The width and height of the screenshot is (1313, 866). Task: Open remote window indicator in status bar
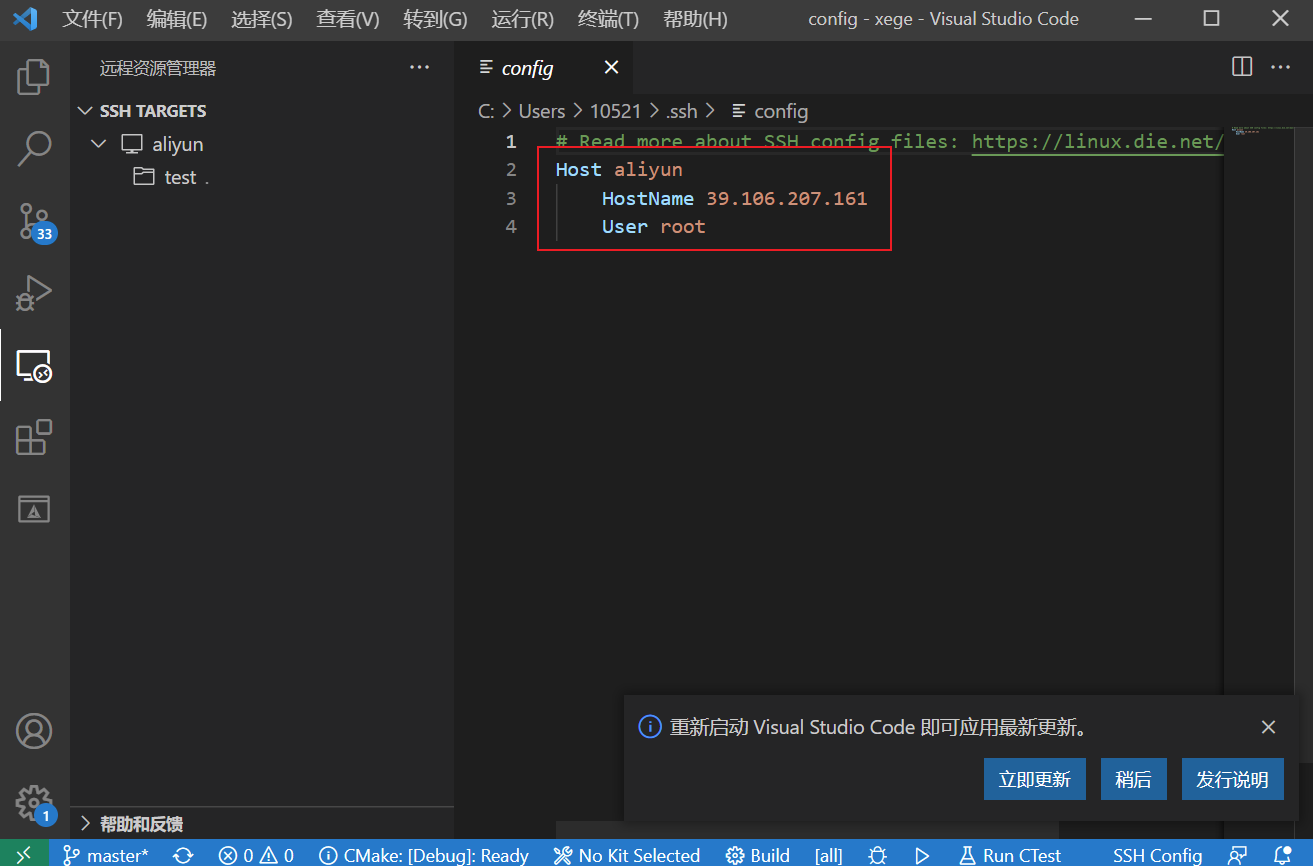pos(24,855)
